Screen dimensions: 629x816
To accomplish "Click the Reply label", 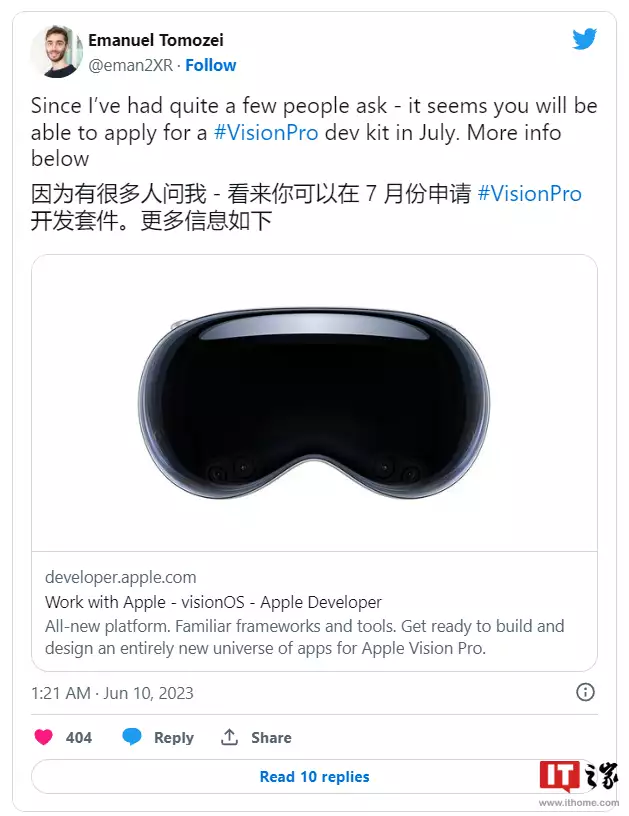I will click(x=174, y=737).
